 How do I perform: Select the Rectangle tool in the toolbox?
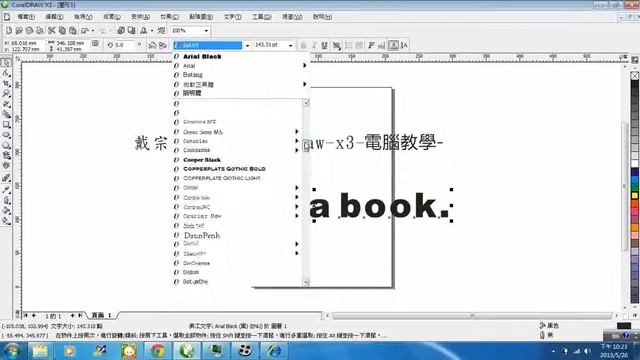pyautogui.click(x=6, y=124)
